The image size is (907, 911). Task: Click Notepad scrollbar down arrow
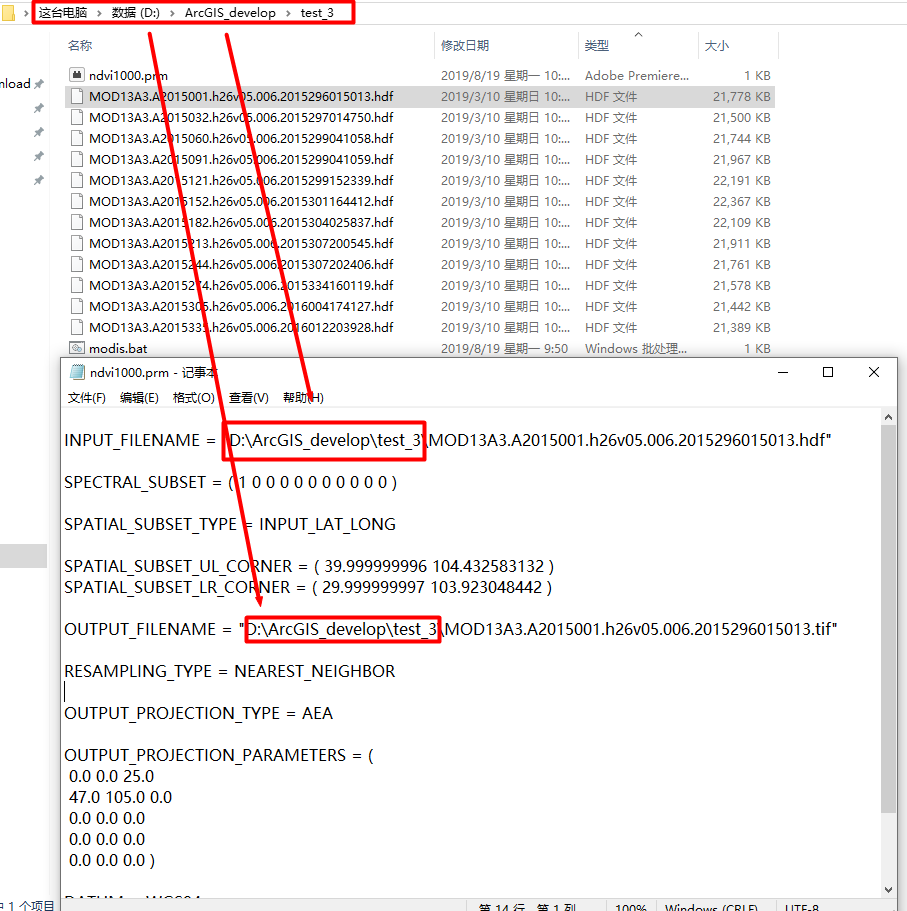tap(888, 889)
